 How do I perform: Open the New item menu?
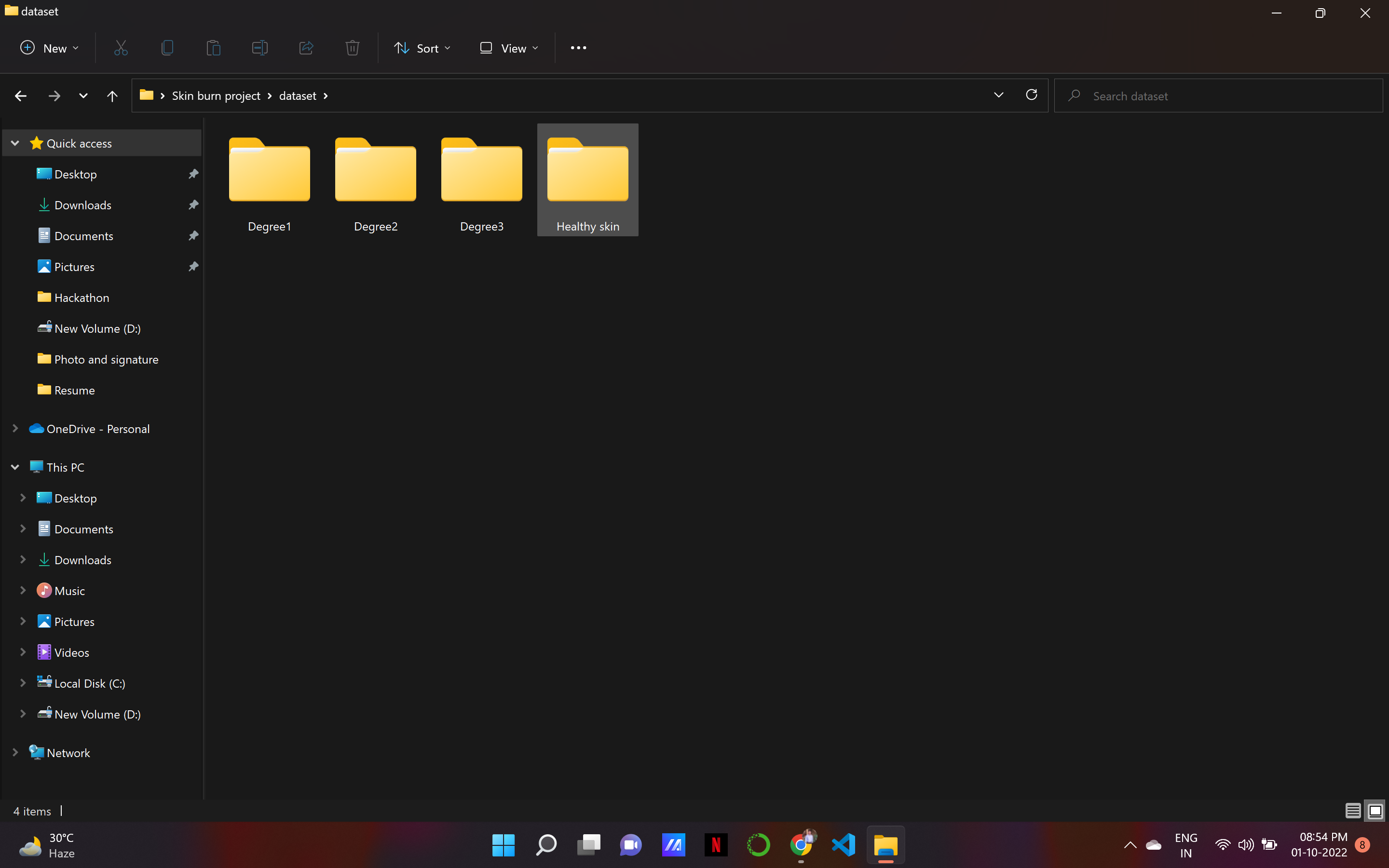click(x=49, y=48)
